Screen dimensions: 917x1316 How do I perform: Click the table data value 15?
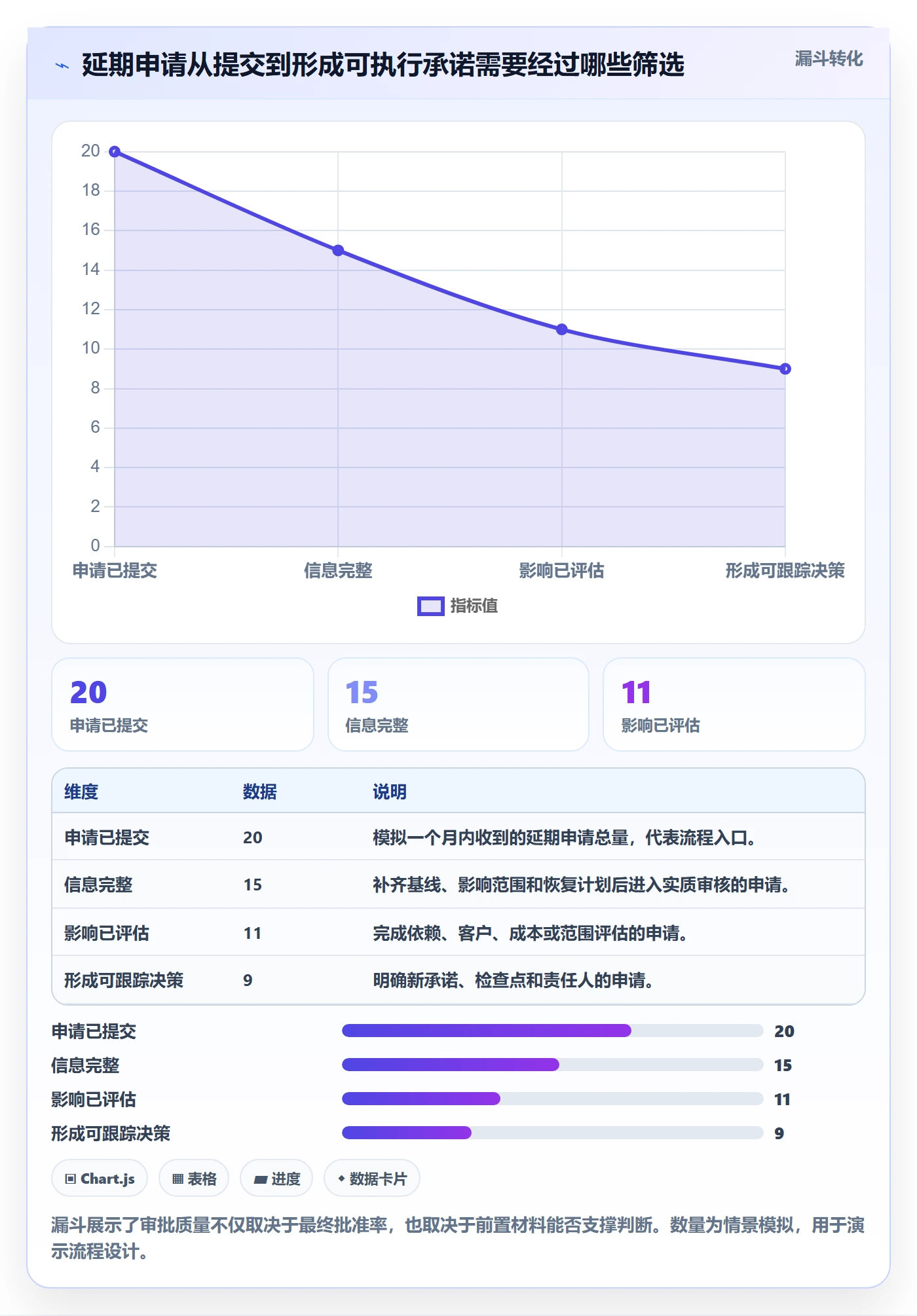pos(253,885)
